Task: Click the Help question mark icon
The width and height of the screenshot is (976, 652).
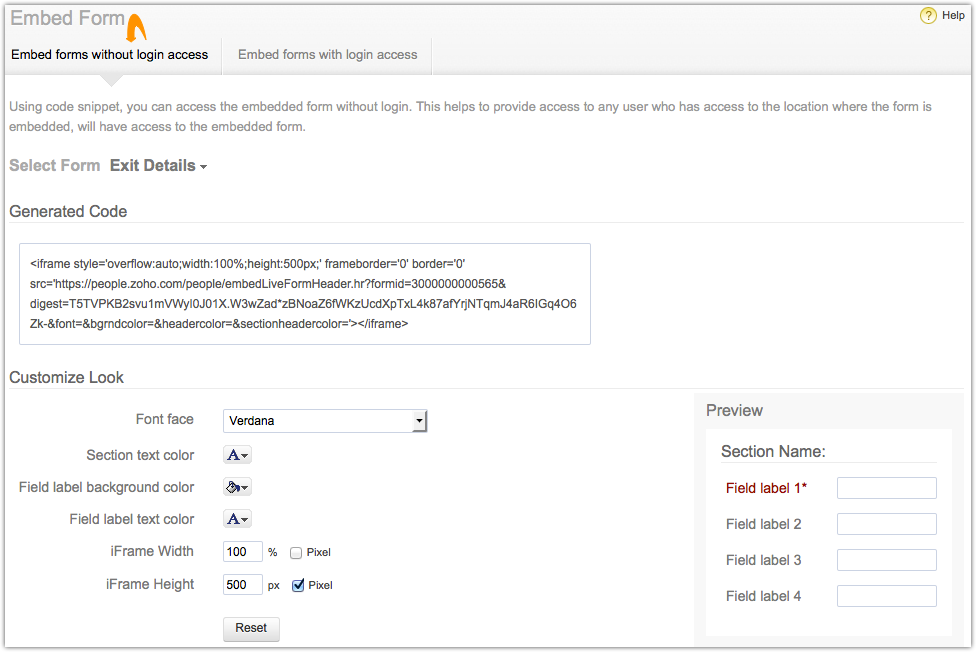Action: 928,16
